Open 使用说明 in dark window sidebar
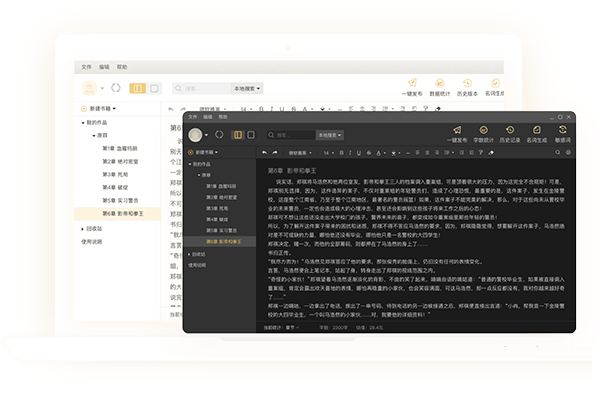 (x=197, y=265)
